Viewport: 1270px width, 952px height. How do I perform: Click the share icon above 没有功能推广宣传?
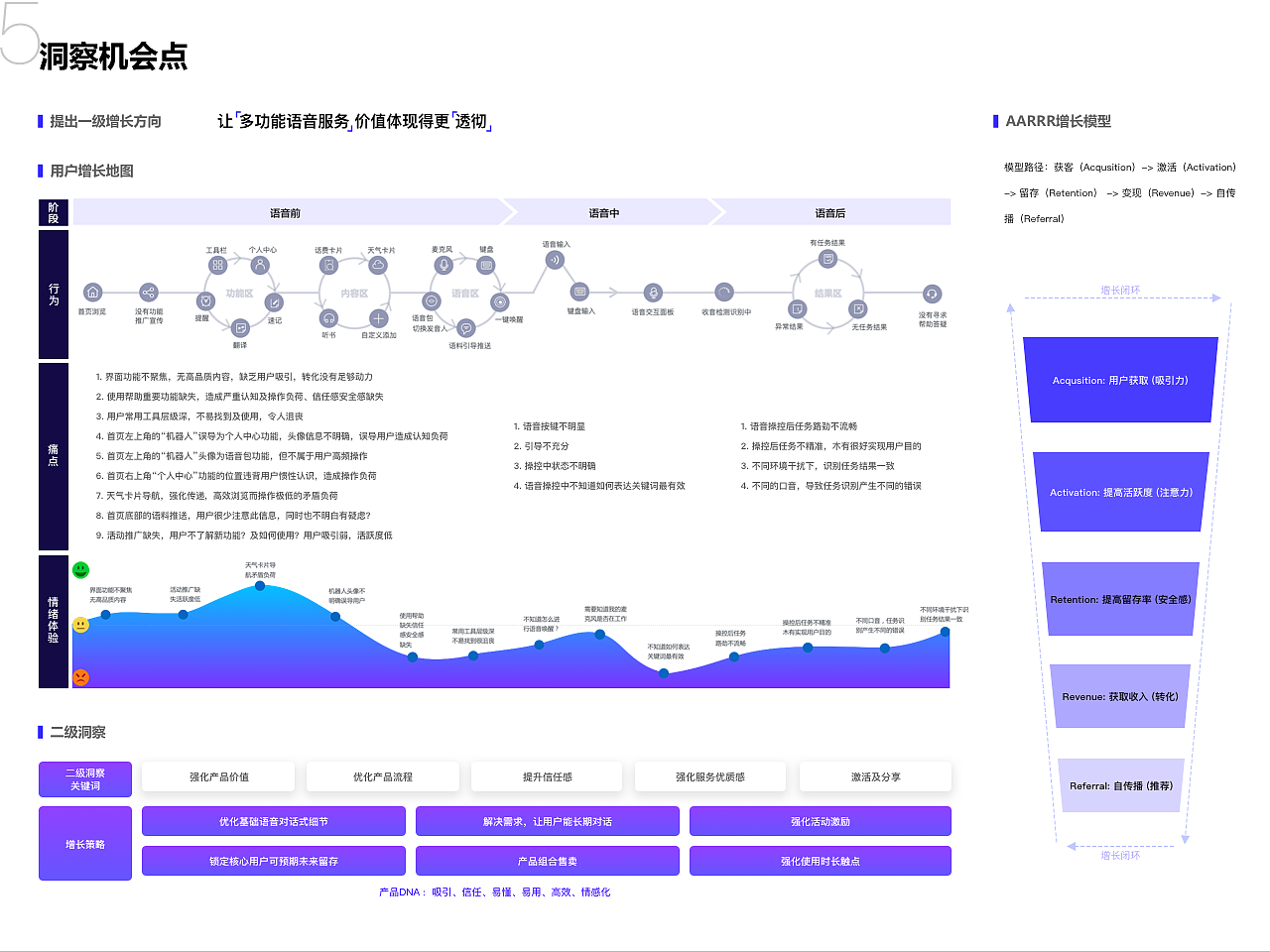pyautogui.click(x=148, y=293)
